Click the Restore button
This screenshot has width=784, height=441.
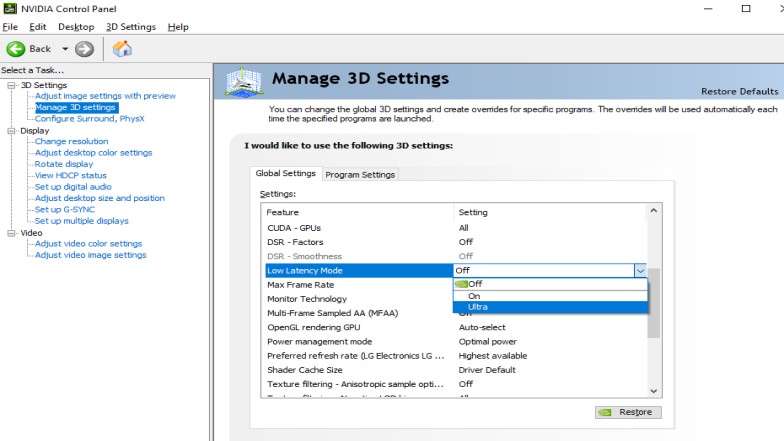click(x=628, y=412)
